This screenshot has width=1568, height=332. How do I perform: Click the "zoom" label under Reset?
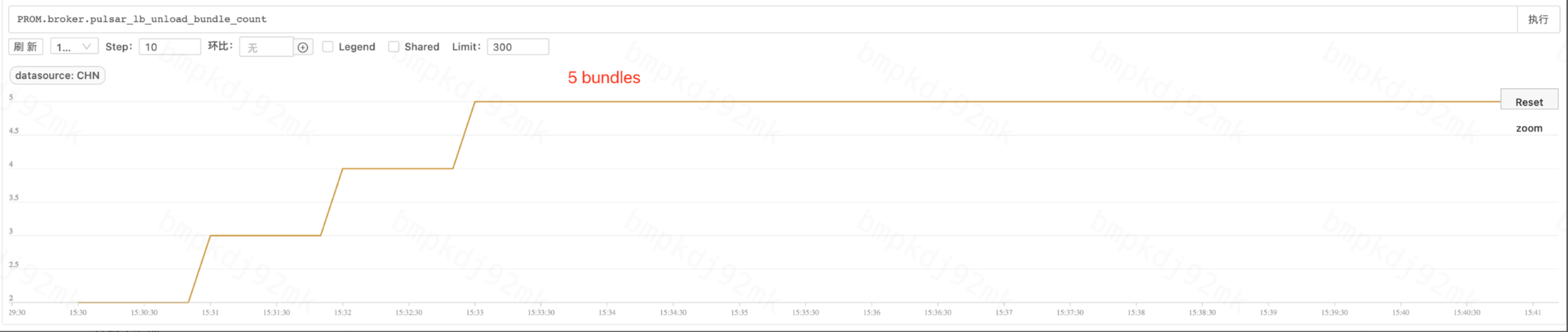pyautogui.click(x=1529, y=129)
